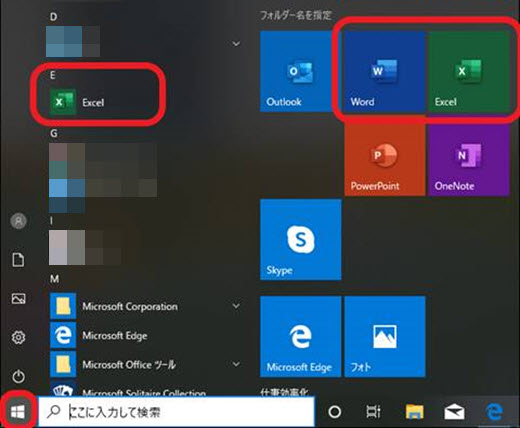Open the Mail icon on the taskbar
520x428 pixels.
point(454,412)
